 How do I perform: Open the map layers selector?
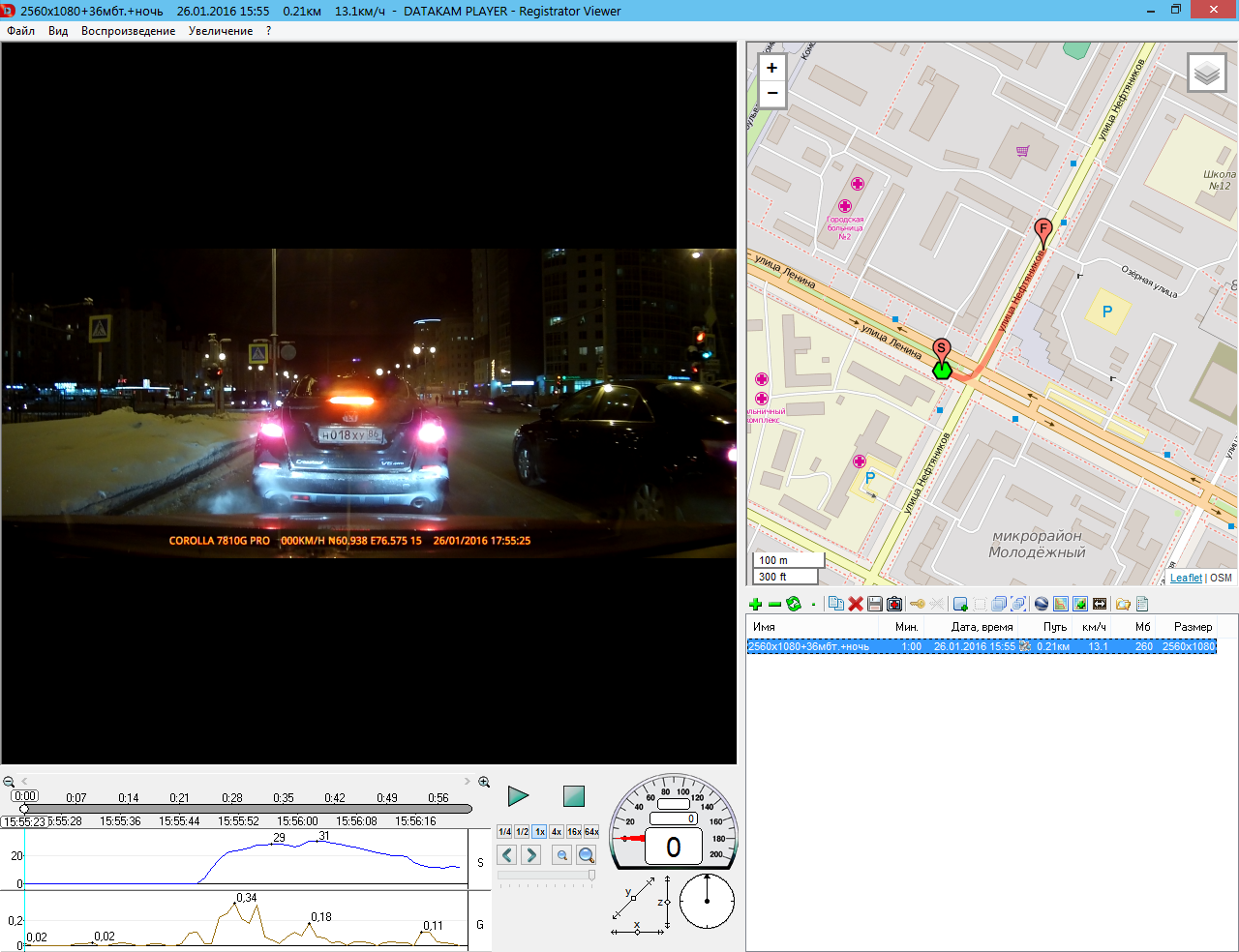(x=1206, y=73)
